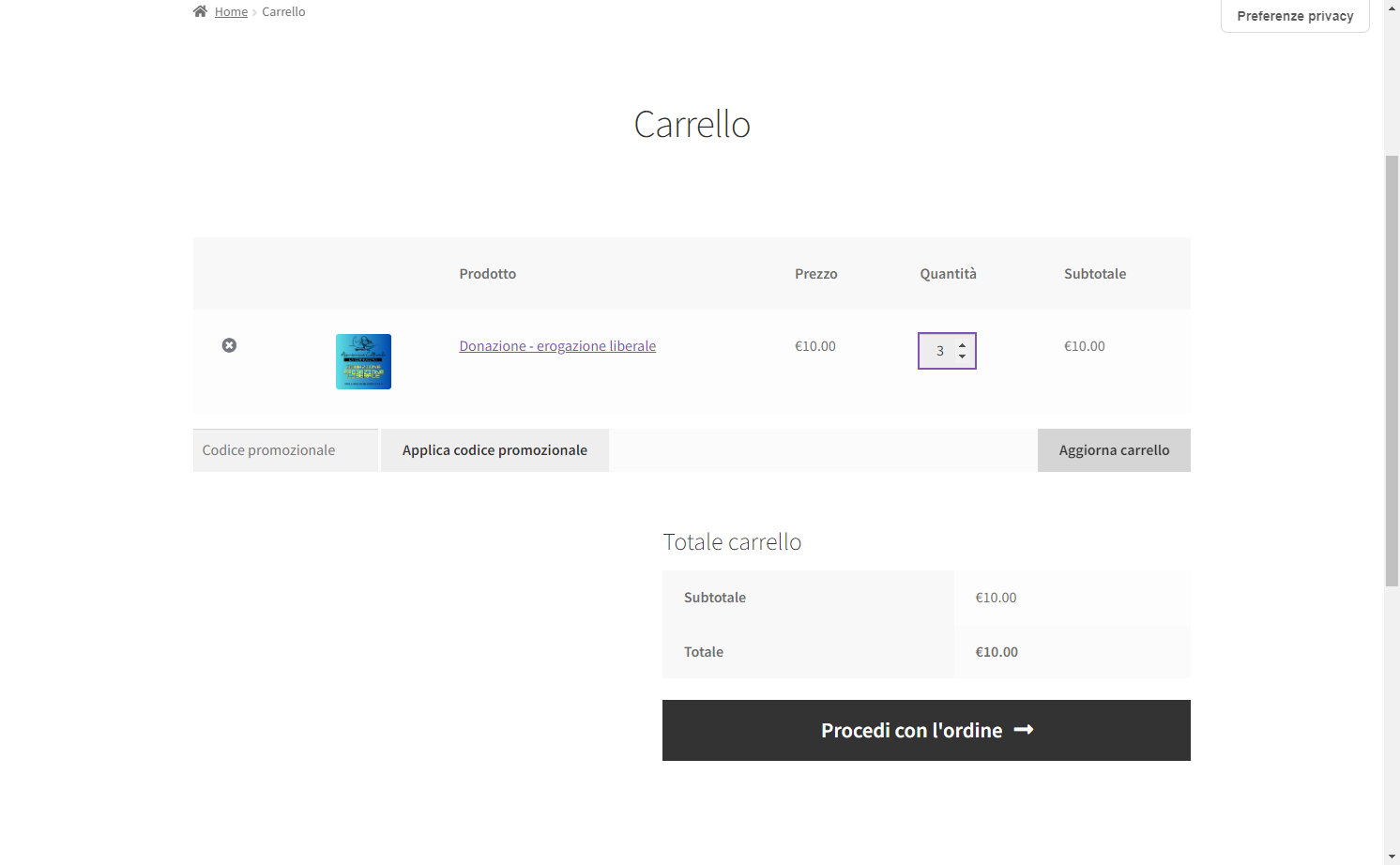Click the Codice promozionale input field
This screenshot has height=865, width=1400.
(x=285, y=450)
